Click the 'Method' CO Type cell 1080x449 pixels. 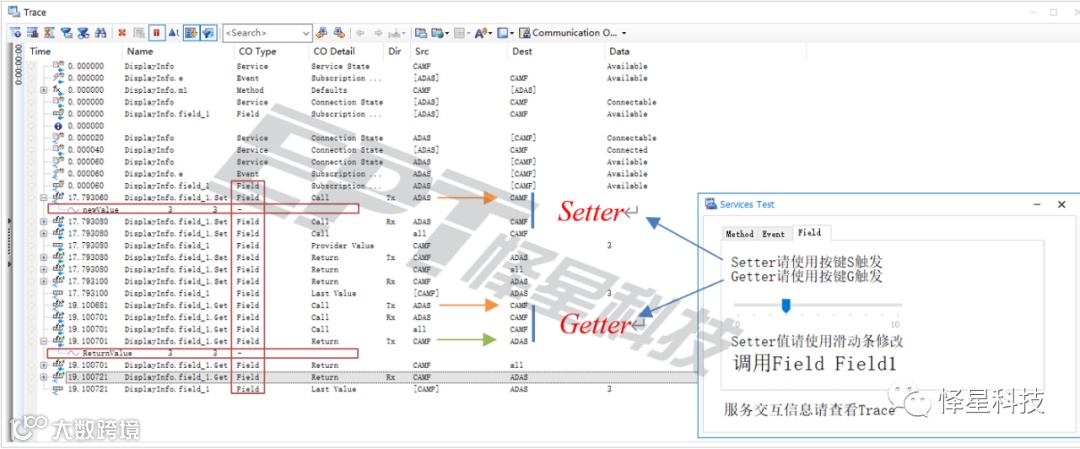point(250,90)
